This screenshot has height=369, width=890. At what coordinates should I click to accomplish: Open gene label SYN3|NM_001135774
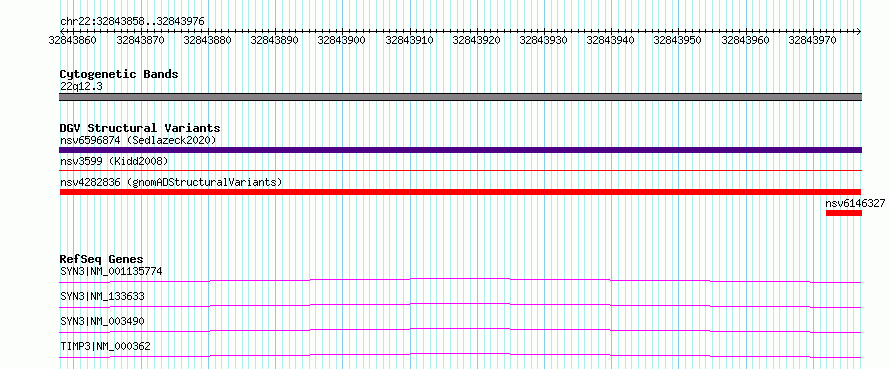click(111, 271)
